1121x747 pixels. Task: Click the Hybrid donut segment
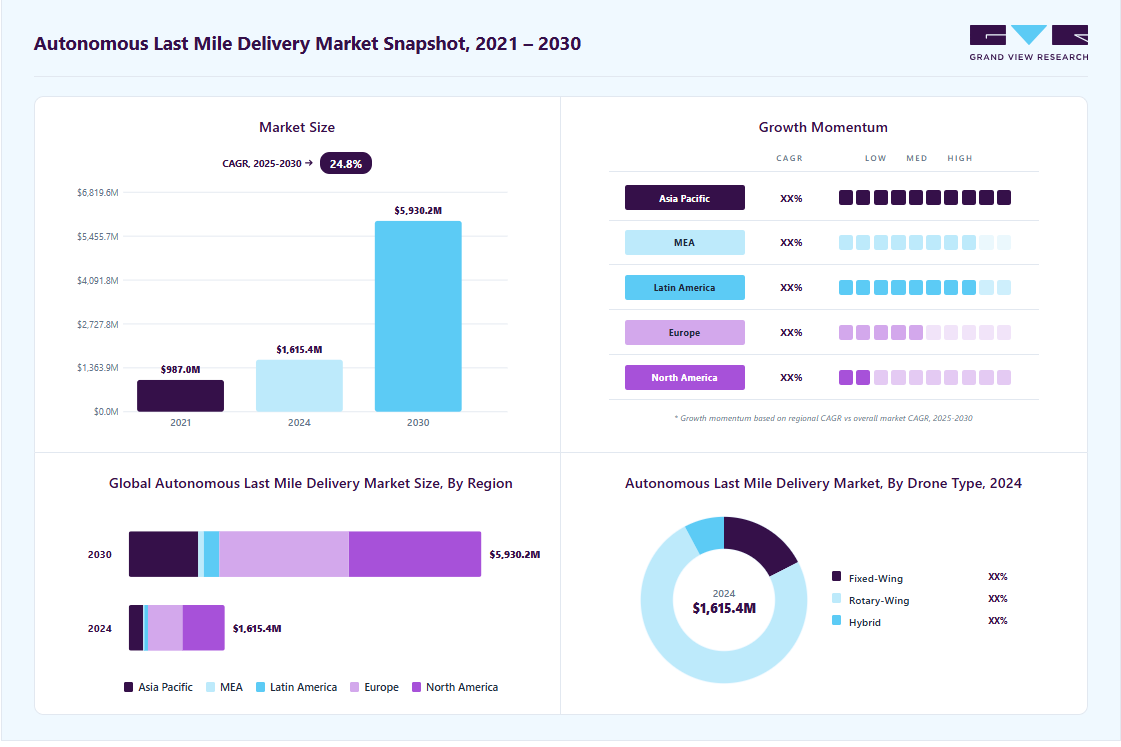click(708, 534)
